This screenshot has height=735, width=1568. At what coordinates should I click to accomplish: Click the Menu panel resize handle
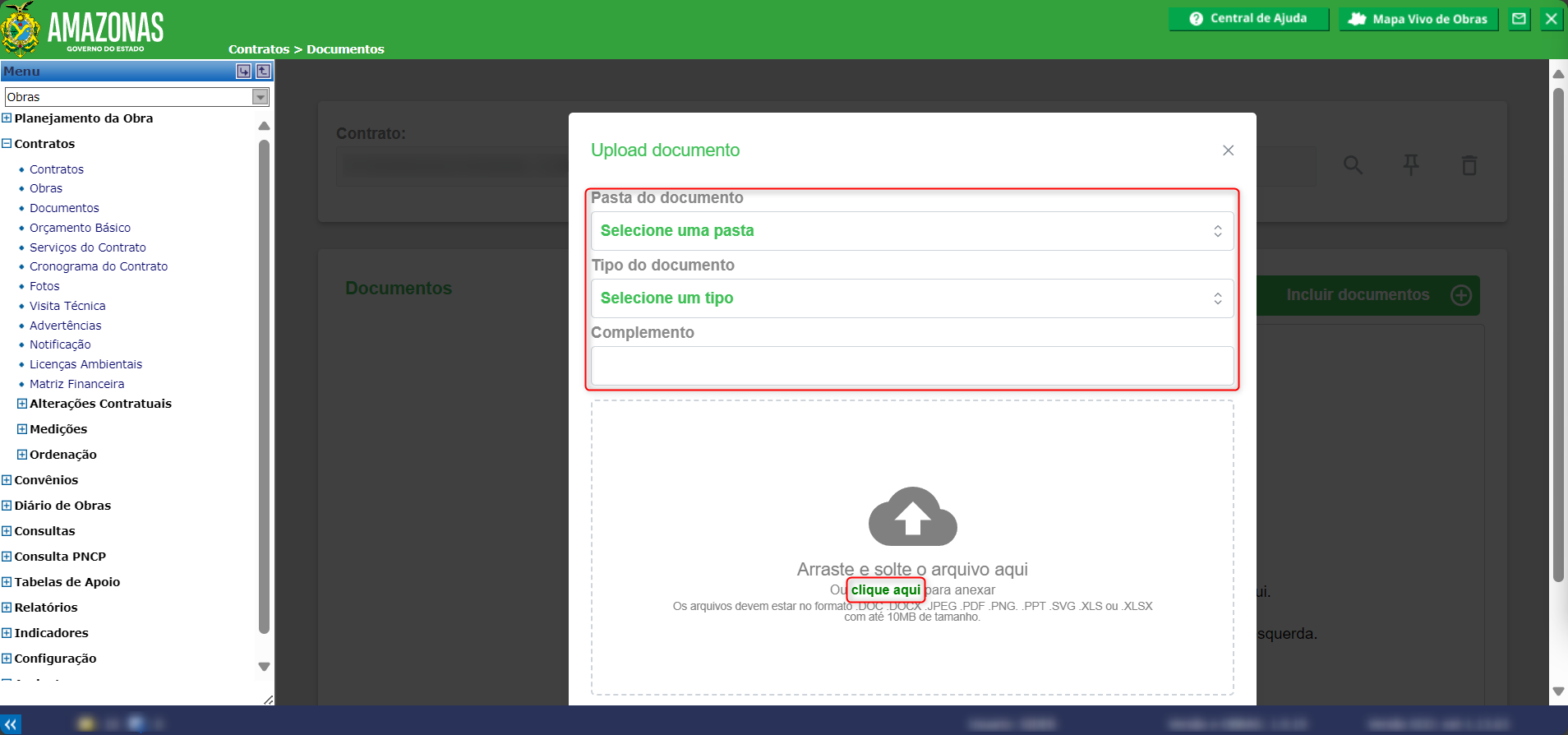click(x=268, y=700)
